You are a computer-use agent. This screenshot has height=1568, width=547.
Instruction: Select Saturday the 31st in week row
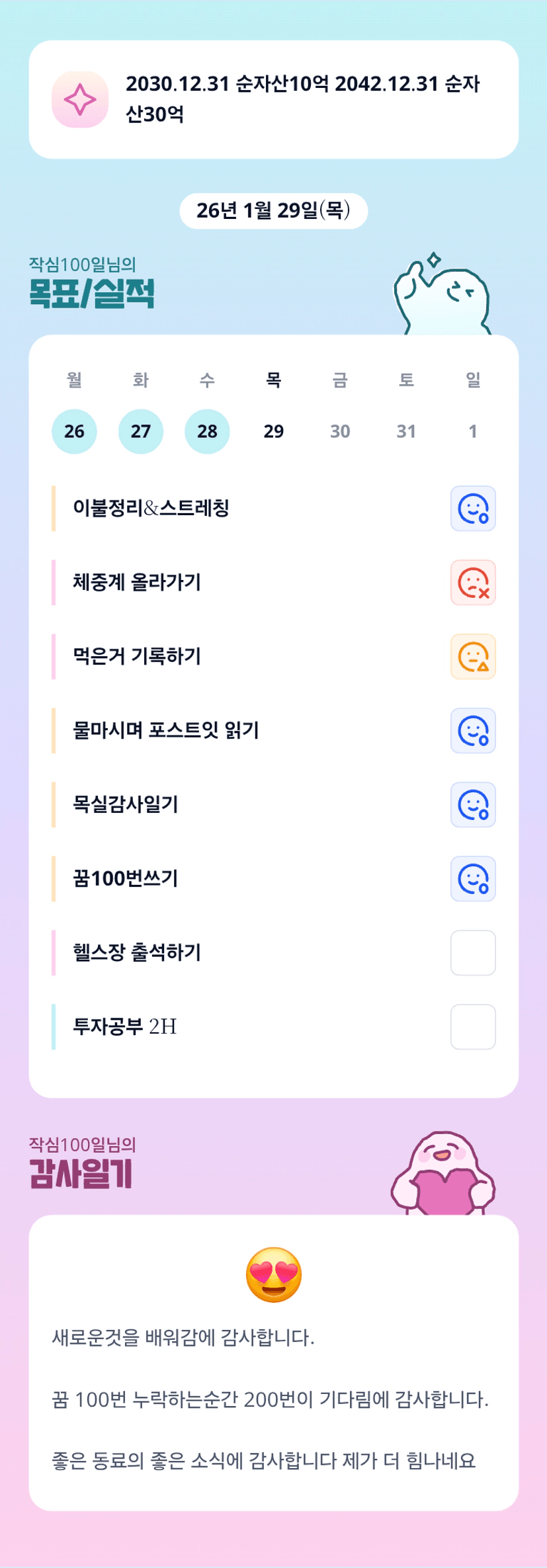(406, 431)
